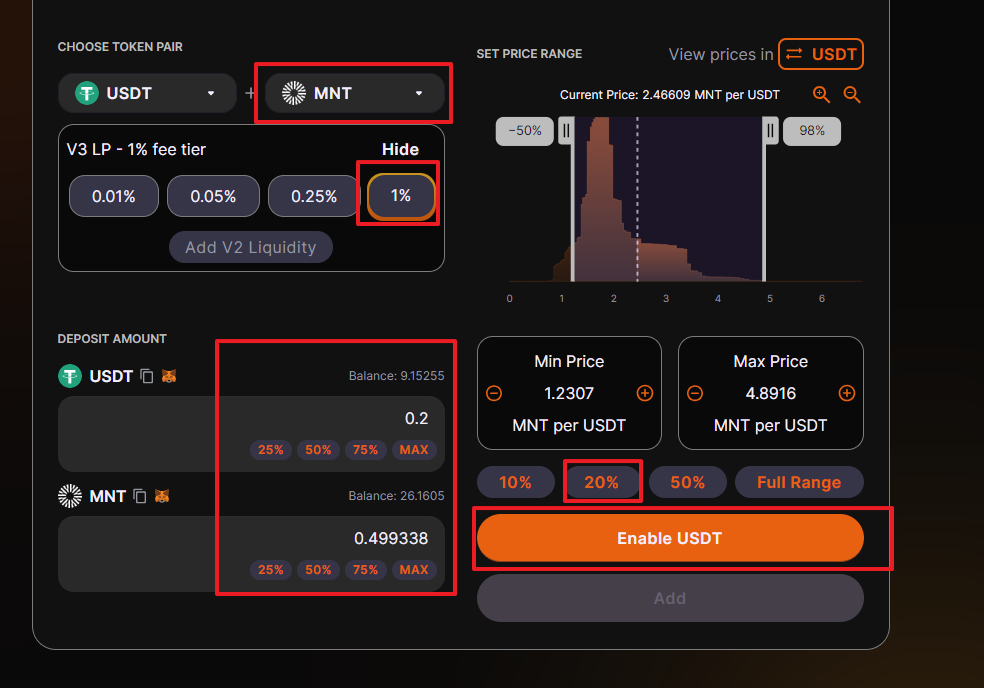Click the Enable USDT button
This screenshot has height=688, width=984.
point(670,538)
